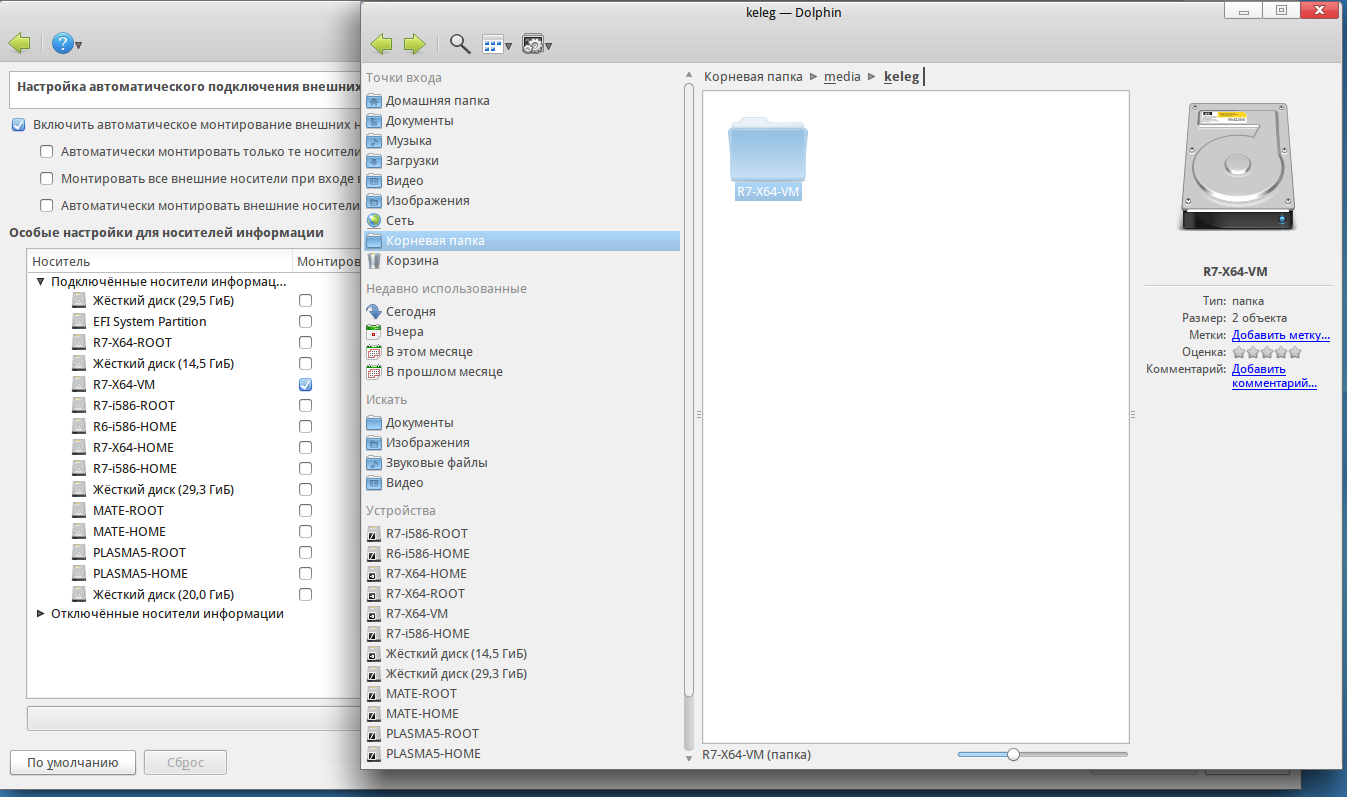
Task: Click media in the breadcrumb path
Action: (x=842, y=77)
